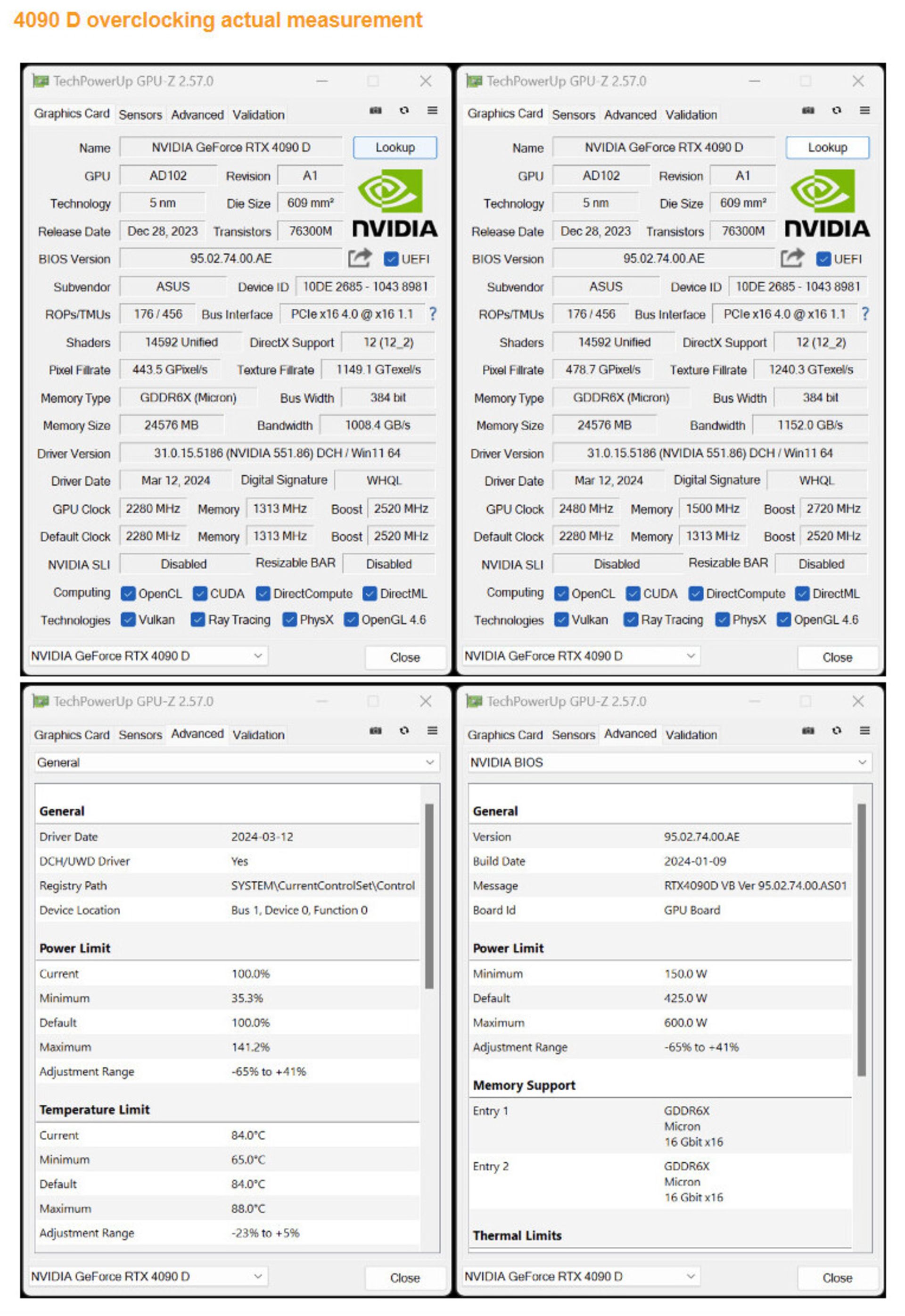Click NVIDIA logo in top-left window
This screenshot has width=905, height=1316.
click(x=395, y=203)
